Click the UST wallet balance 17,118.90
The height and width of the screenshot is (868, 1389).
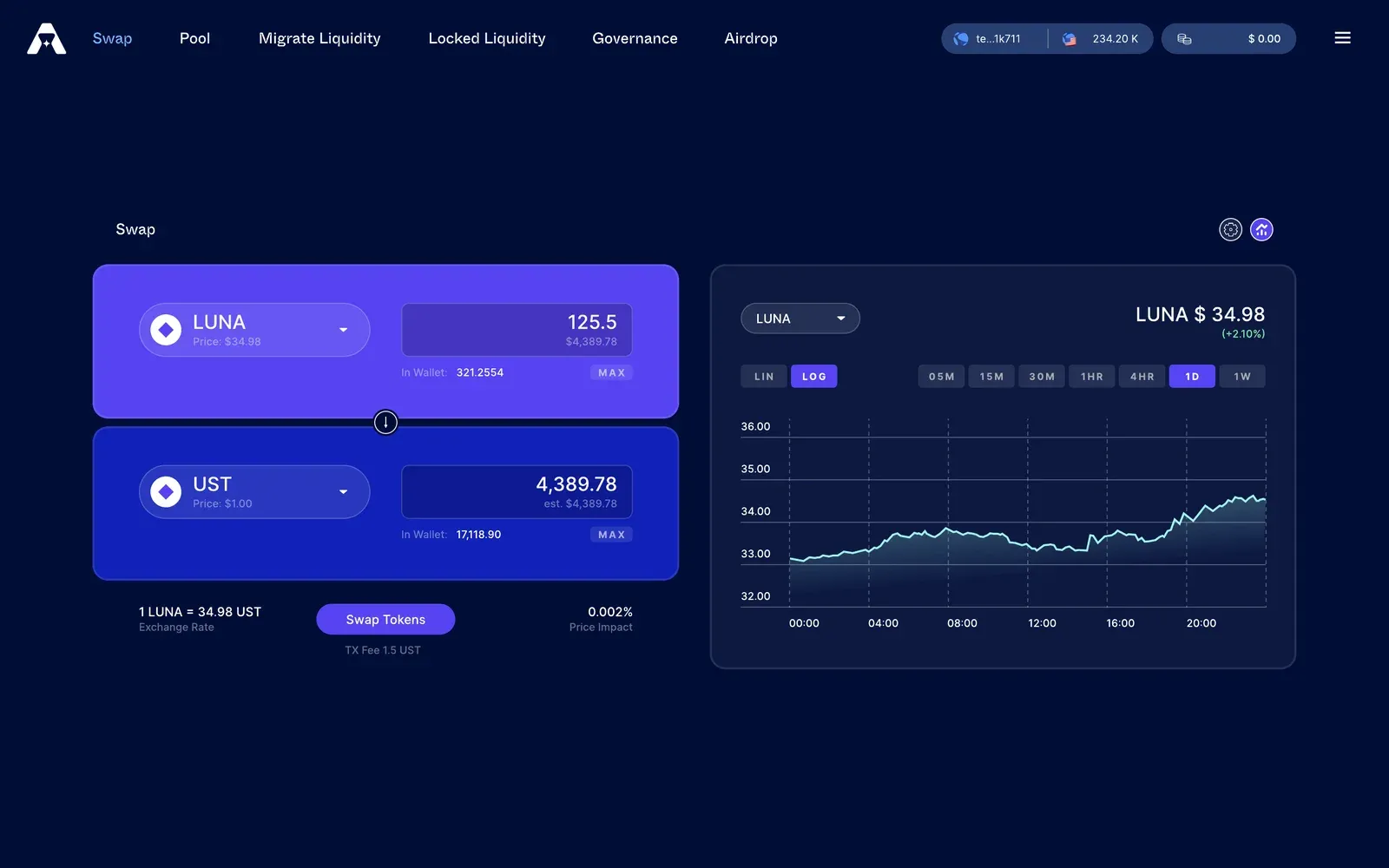tap(478, 535)
